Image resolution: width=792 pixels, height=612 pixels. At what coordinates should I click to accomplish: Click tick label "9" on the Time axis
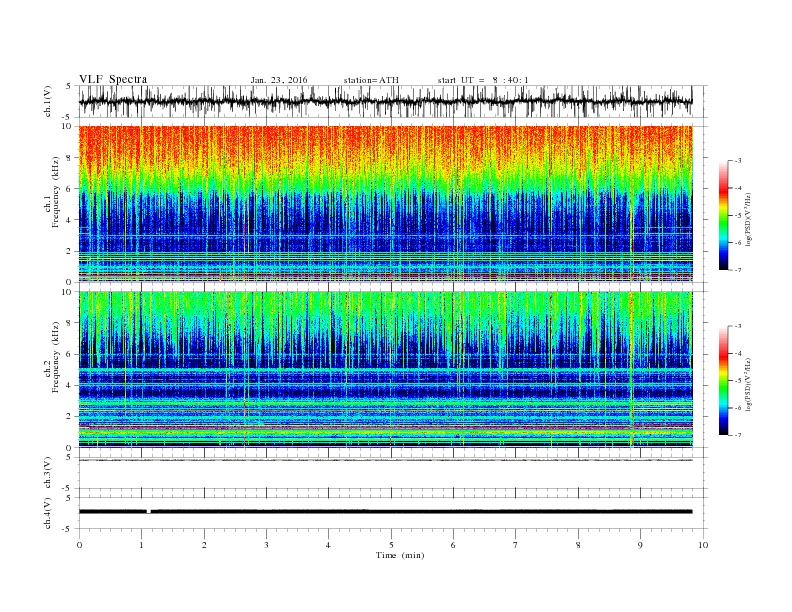point(640,545)
